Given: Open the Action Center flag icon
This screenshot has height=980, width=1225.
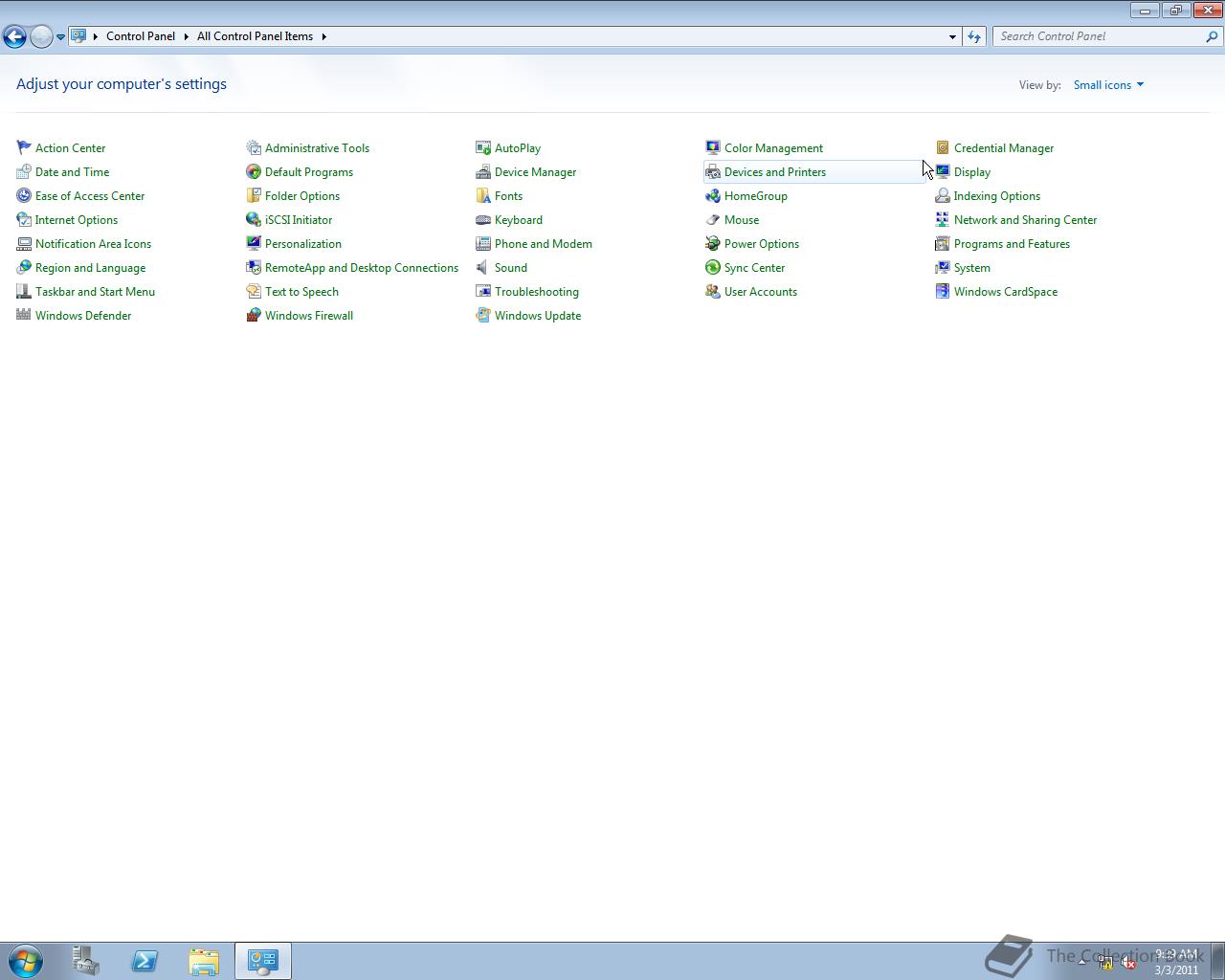Looking at the screenshot, I should (24, 147).
